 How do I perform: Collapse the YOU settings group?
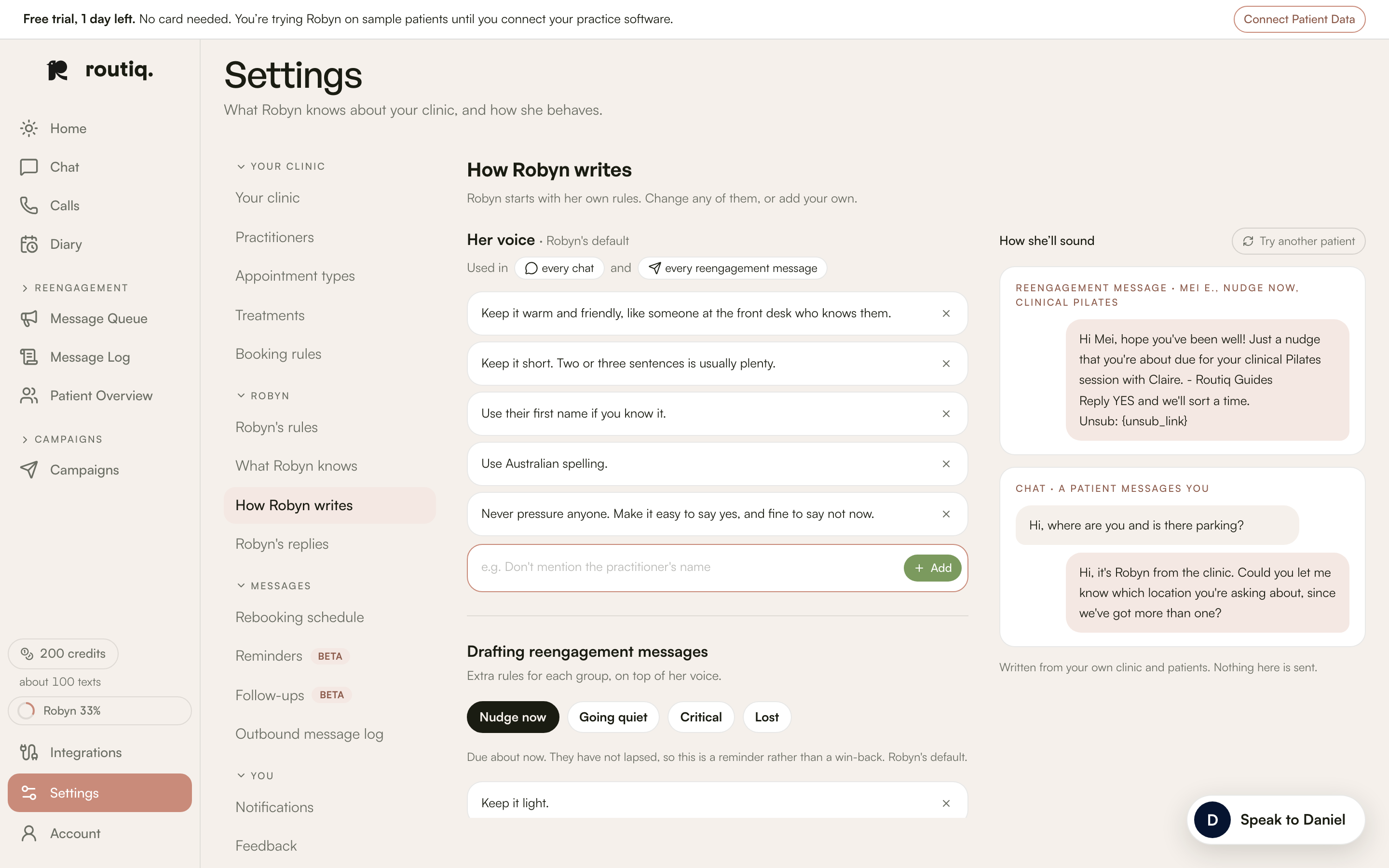pos(255,775)
